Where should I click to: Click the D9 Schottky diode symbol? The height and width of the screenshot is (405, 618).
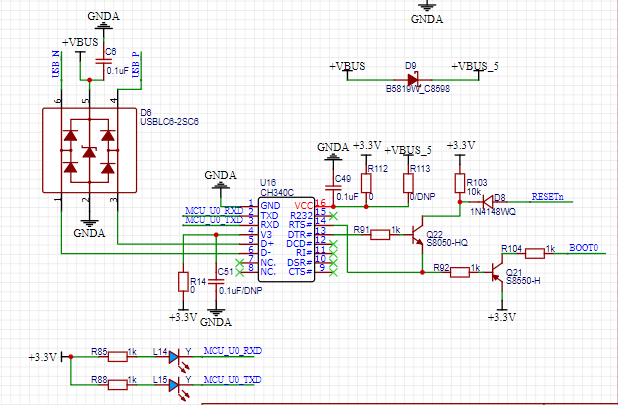point(411,78)
